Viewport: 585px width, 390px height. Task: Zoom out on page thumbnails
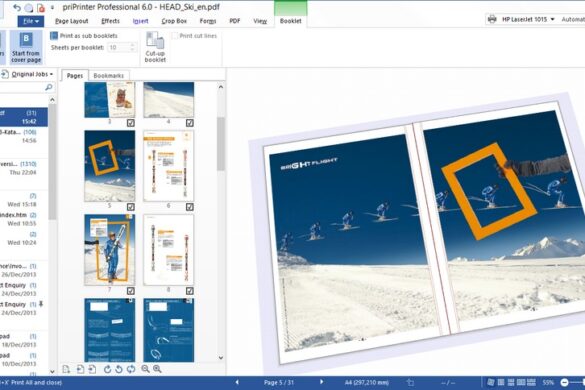click(x=146, y=369)
